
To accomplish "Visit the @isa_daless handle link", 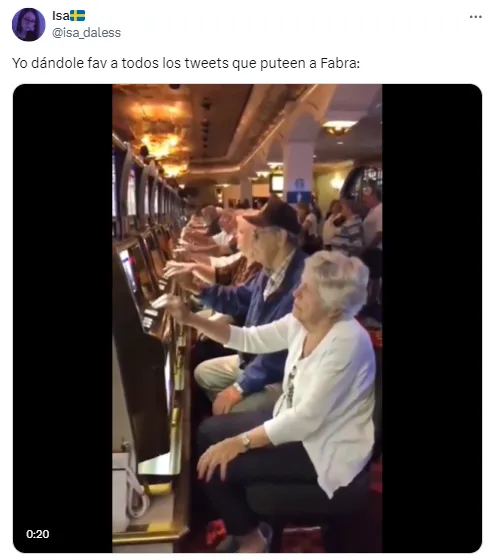I will tap(86, 33).
